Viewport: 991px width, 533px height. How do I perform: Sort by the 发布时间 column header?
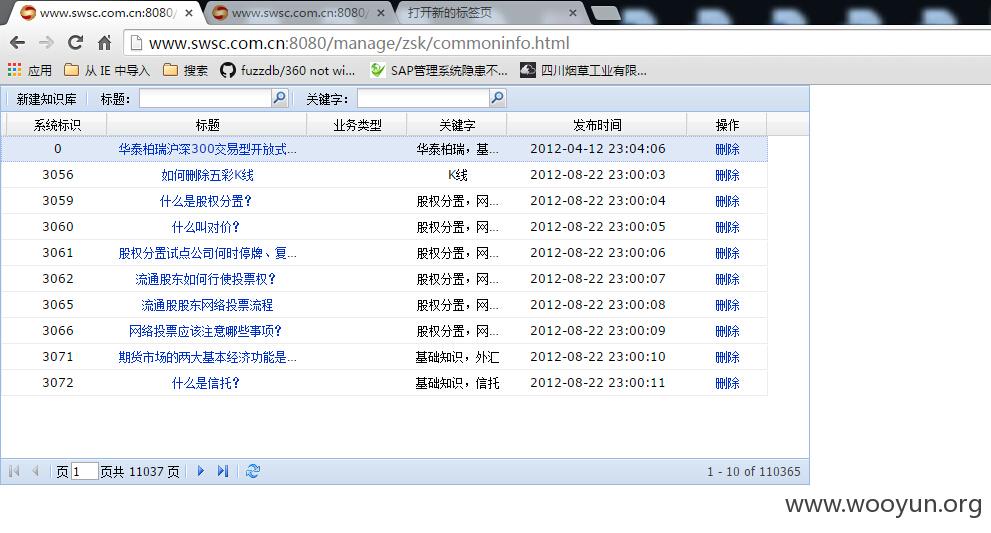tap(597, 125)
